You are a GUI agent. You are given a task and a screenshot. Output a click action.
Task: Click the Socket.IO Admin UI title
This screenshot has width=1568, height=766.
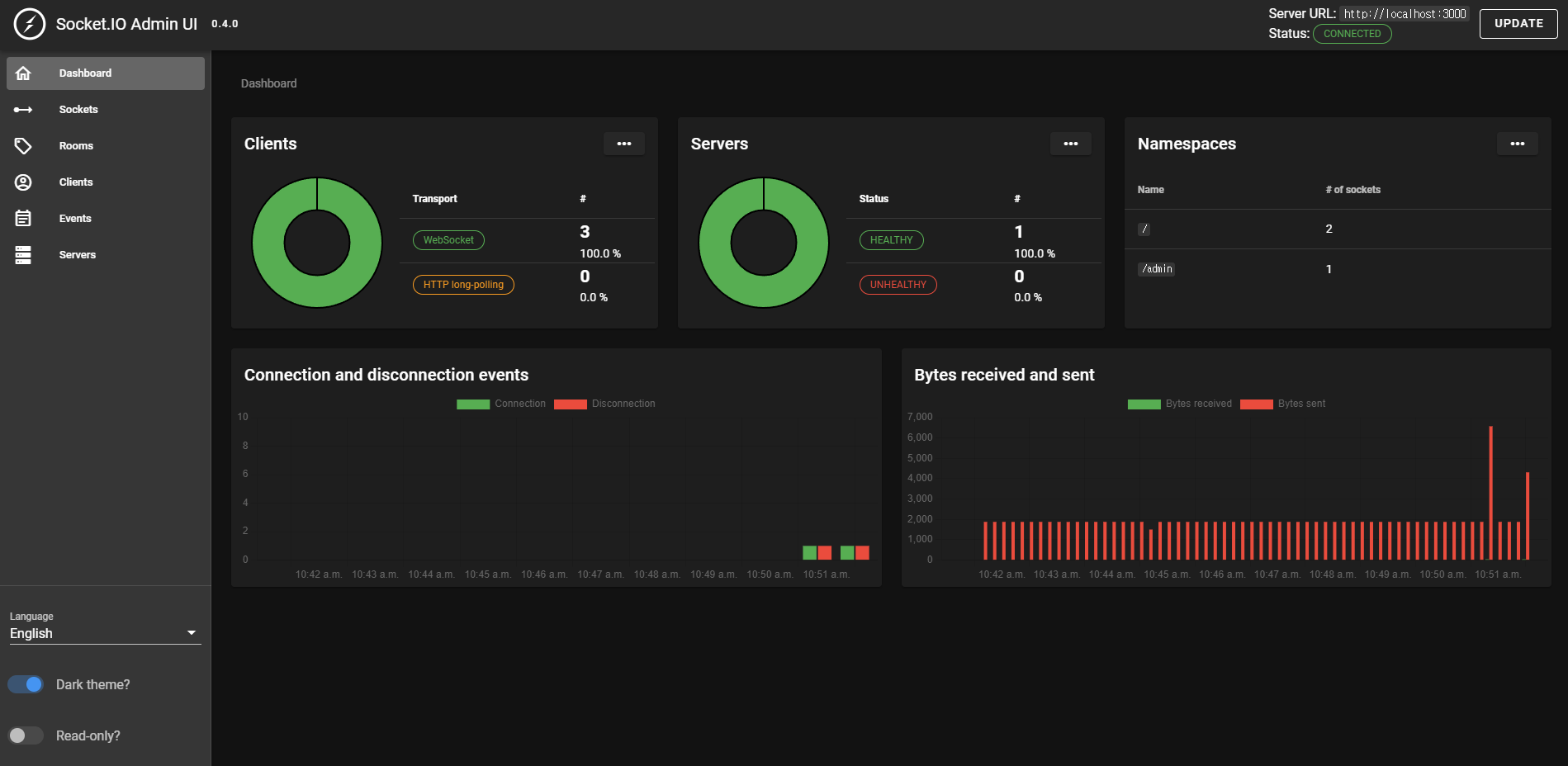click(x=126, y=24)
